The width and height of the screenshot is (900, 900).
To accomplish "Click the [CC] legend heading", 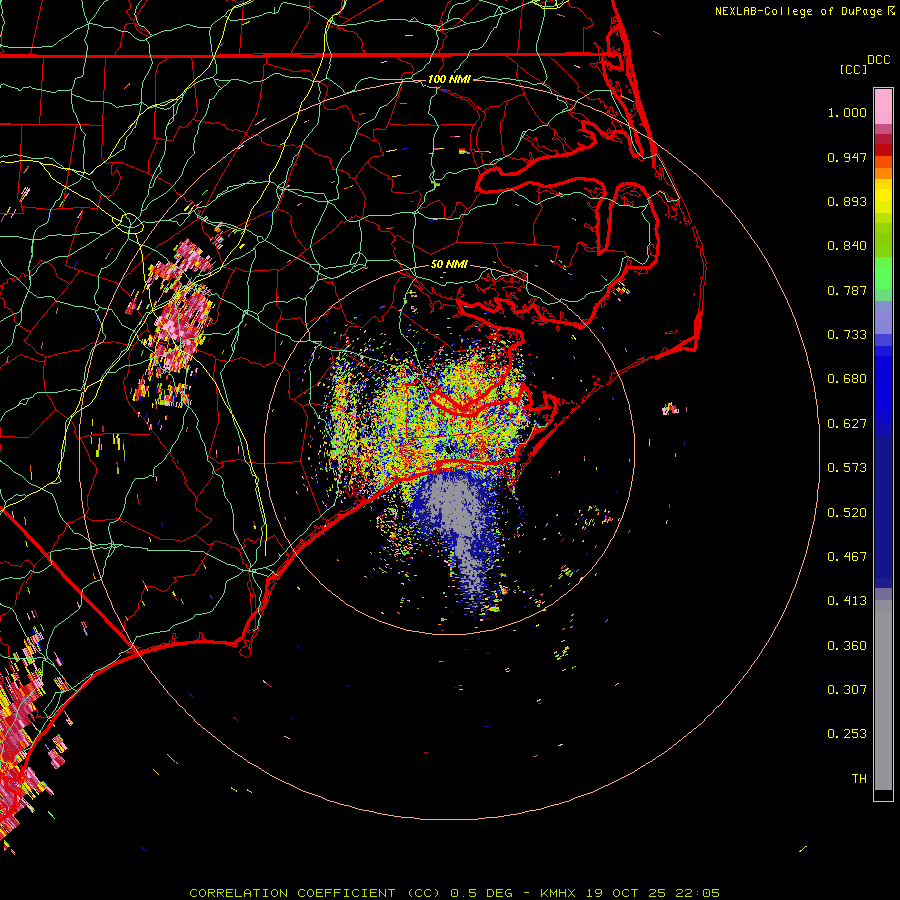I will [853, 69].
